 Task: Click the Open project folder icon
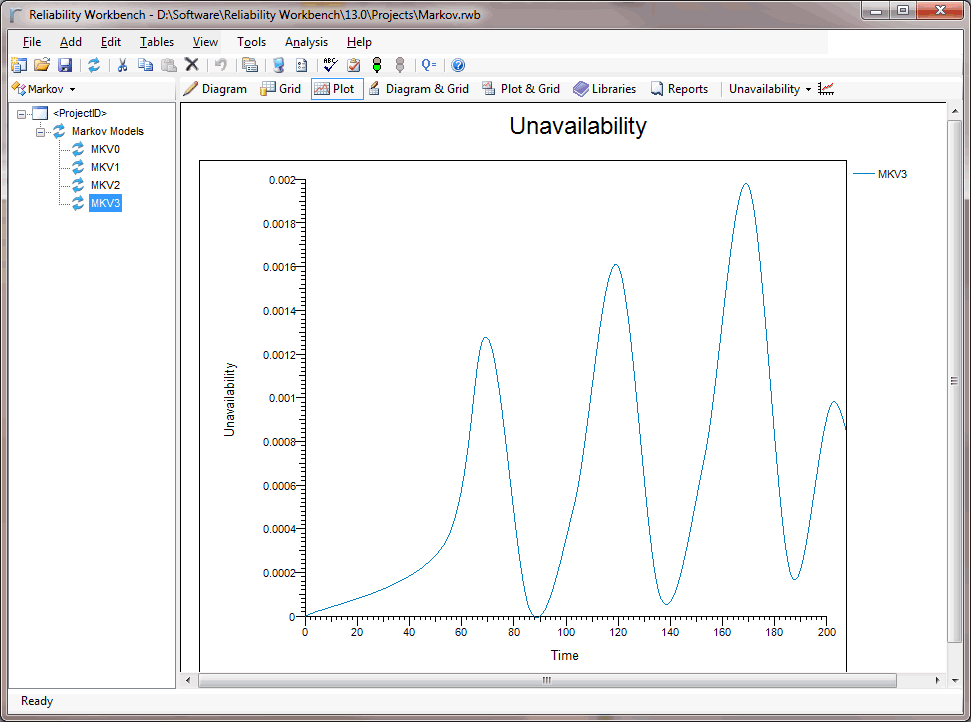pyautogui.click(x=41, y=65)
